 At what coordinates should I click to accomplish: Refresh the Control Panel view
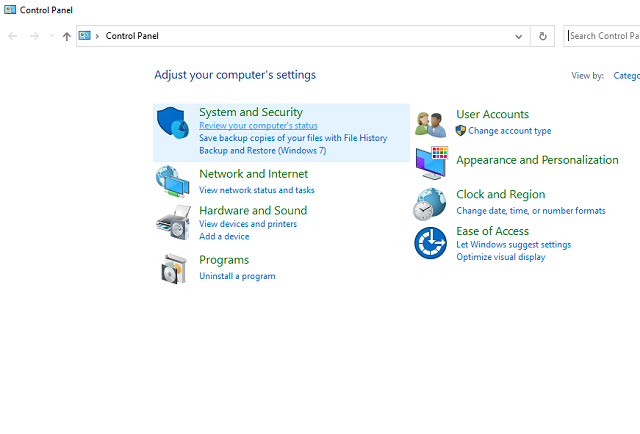click(x=543, y=36)
